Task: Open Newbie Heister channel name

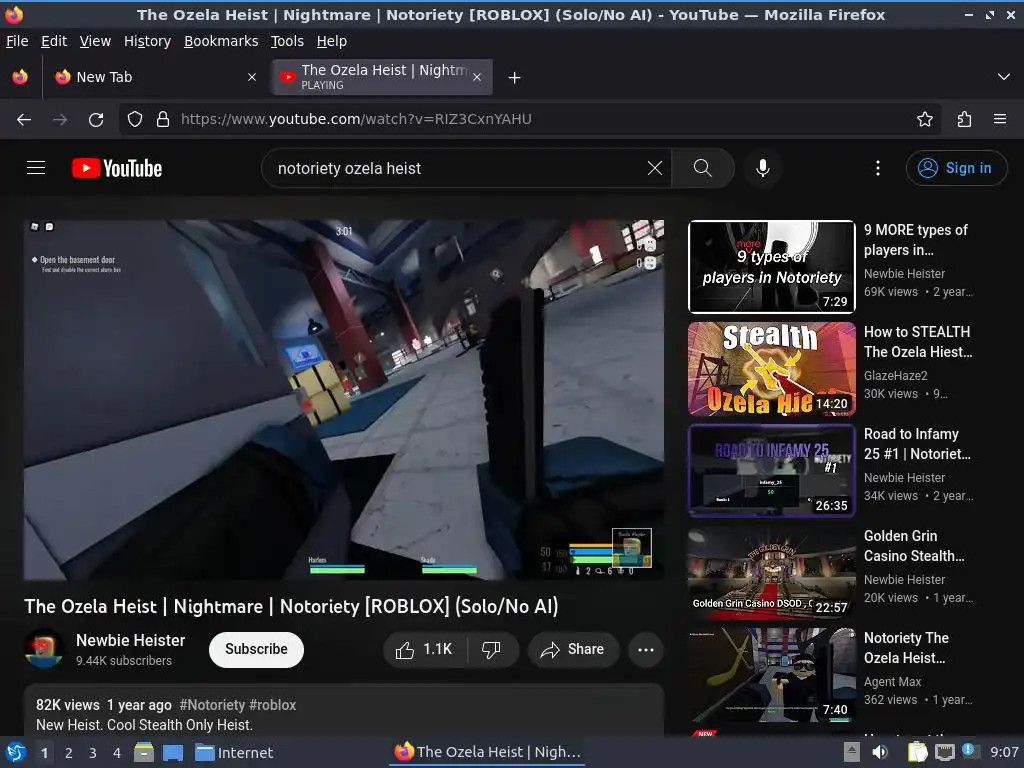Action: coord(131,640)
